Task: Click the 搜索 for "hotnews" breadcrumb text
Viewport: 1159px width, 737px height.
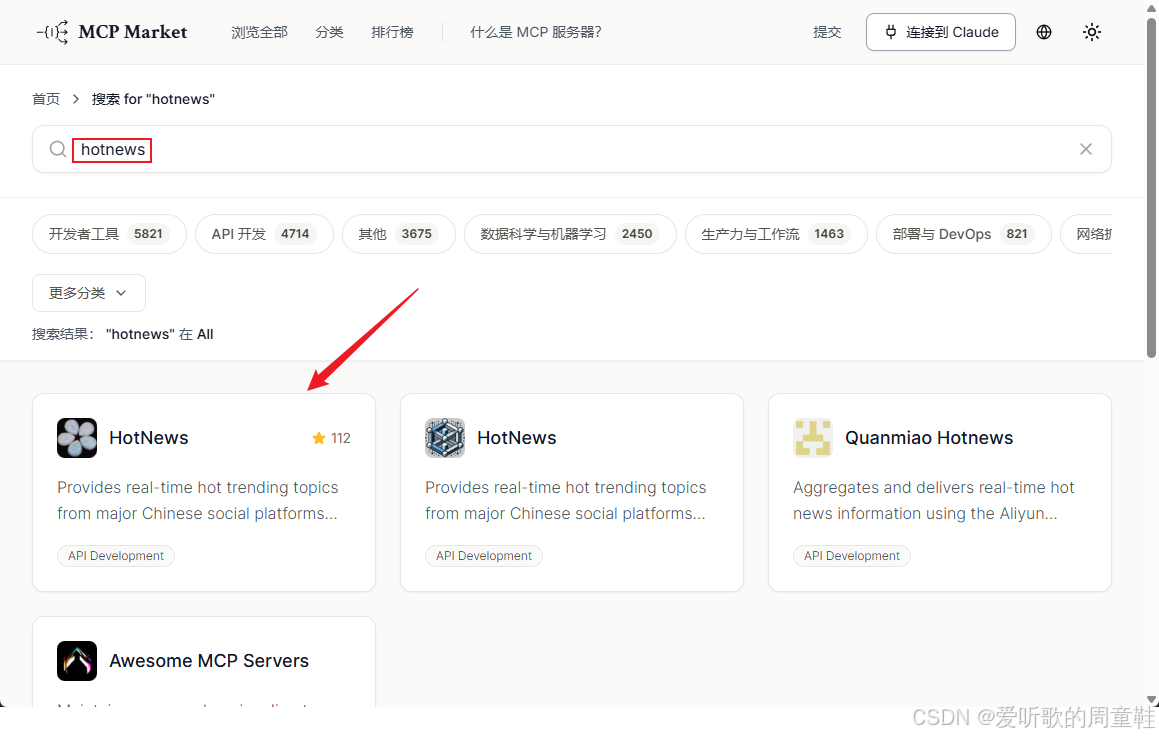Action: tap(153, 99)
